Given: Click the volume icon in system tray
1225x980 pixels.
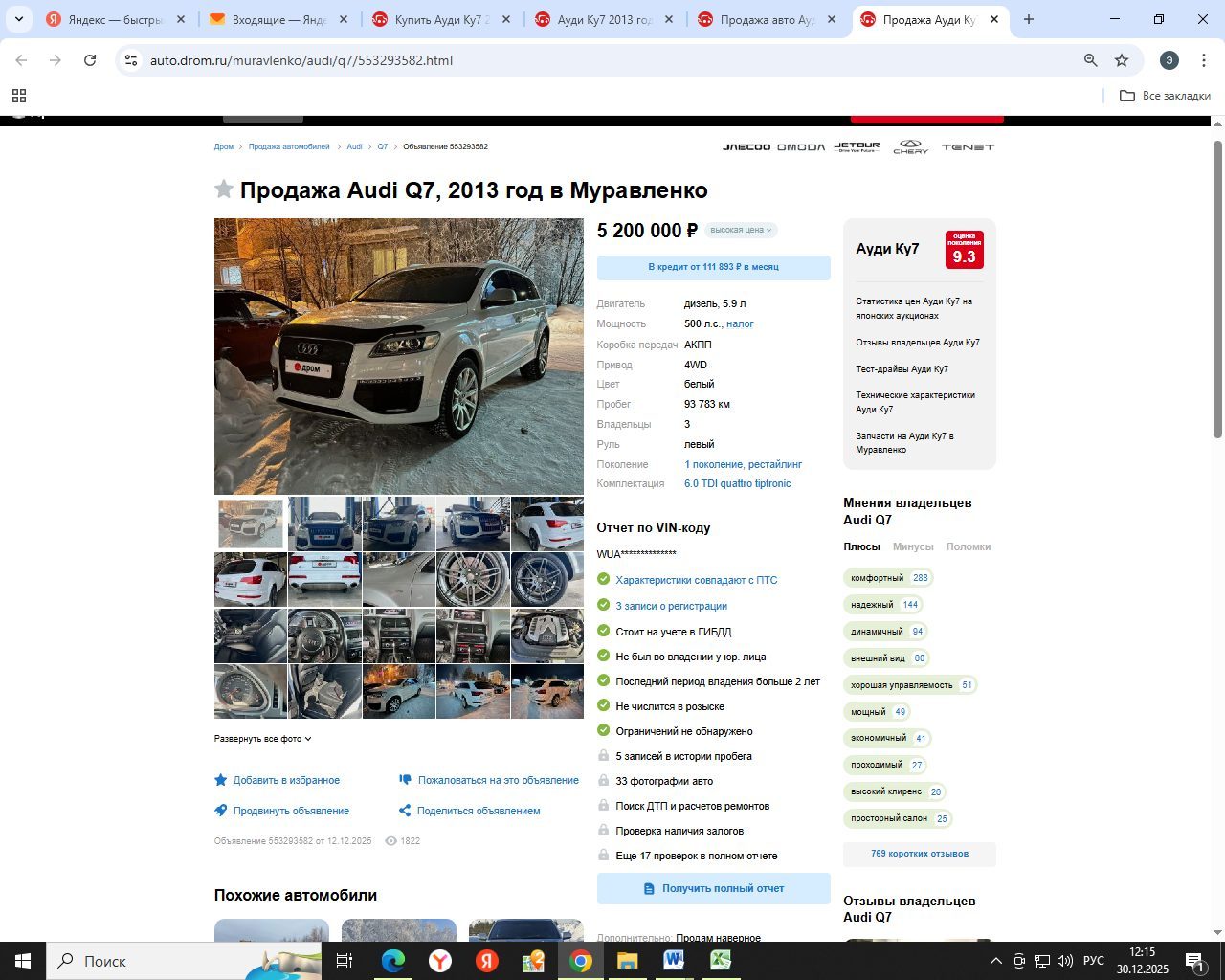Looking at the screenshot, I should pos(1065,961).
